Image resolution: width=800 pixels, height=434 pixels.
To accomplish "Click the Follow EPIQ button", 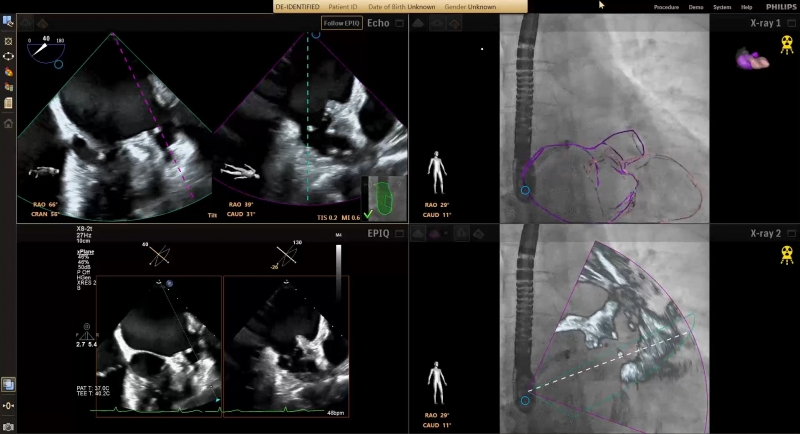I will click(342, 23).
